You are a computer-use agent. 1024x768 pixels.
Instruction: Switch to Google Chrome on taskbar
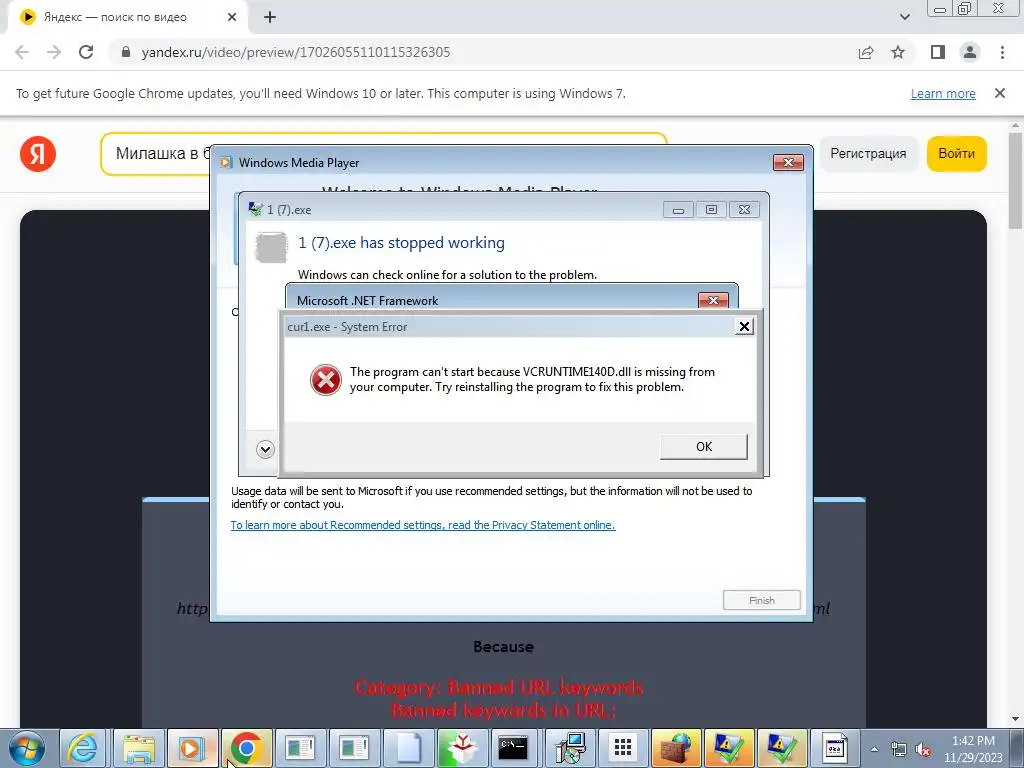246,748
